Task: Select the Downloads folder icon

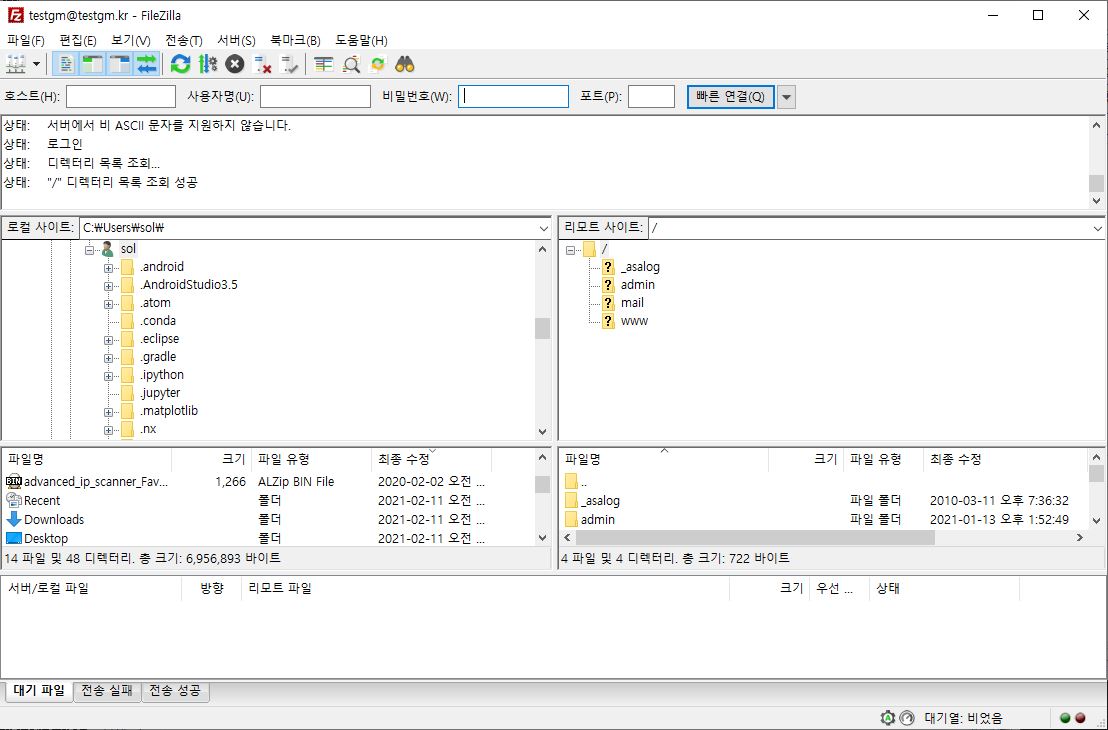Action: pos(13,519)
